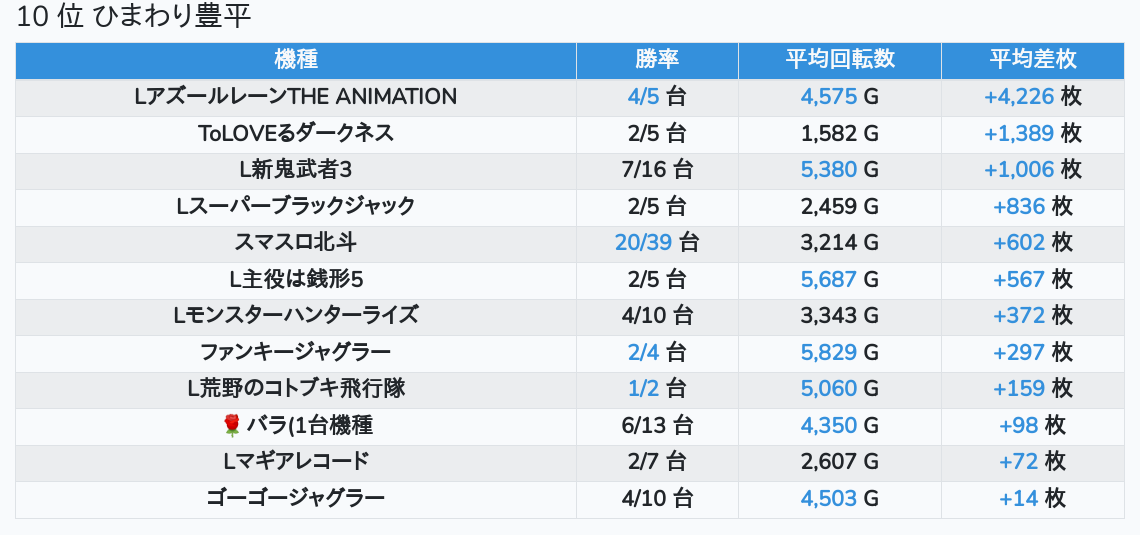Click the 平均差枚 column header
The height and width of the screenshot is (535, 1140).
point(1033,60)
